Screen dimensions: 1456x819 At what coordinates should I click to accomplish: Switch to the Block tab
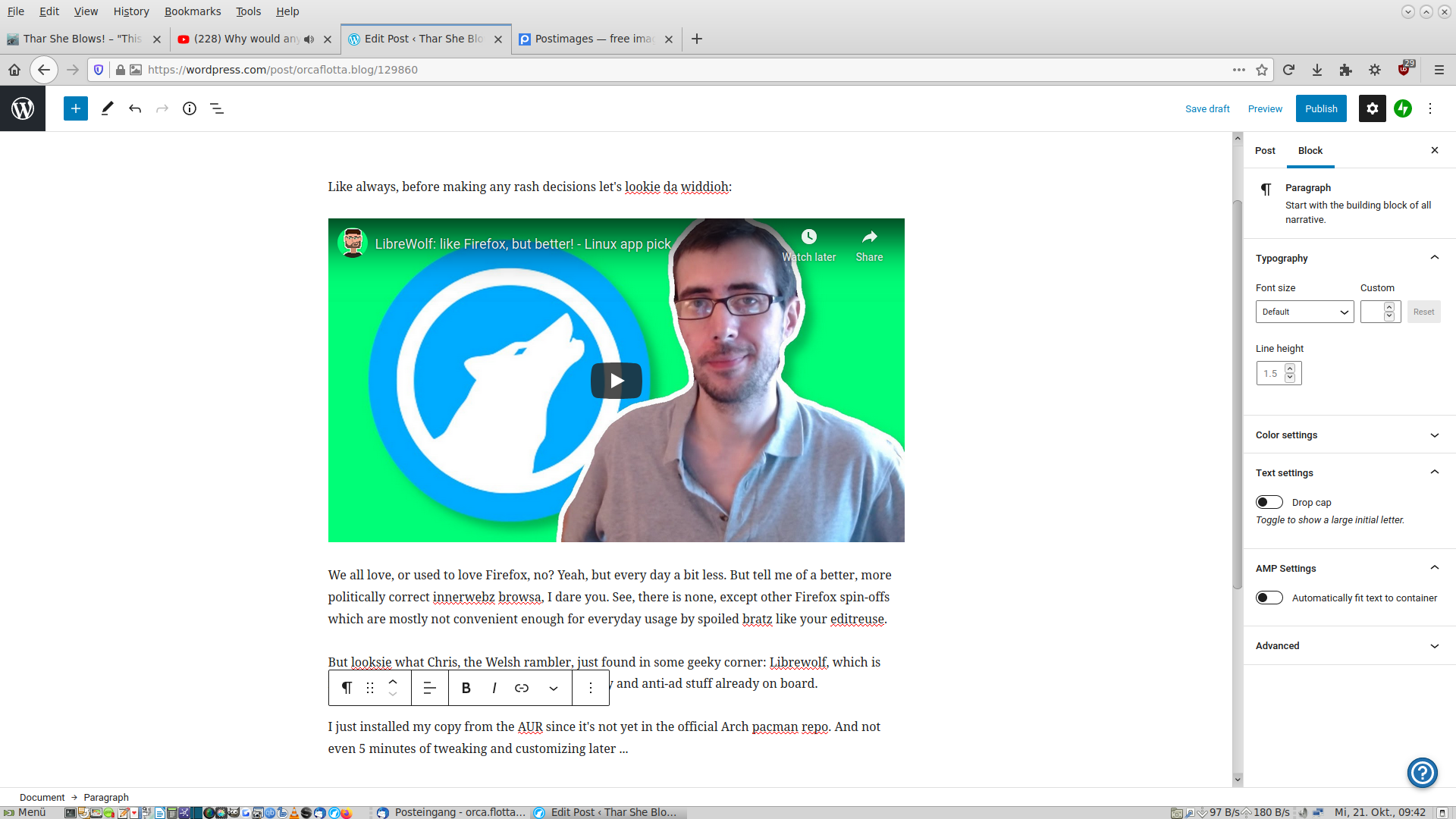[x=1310, y=150]
